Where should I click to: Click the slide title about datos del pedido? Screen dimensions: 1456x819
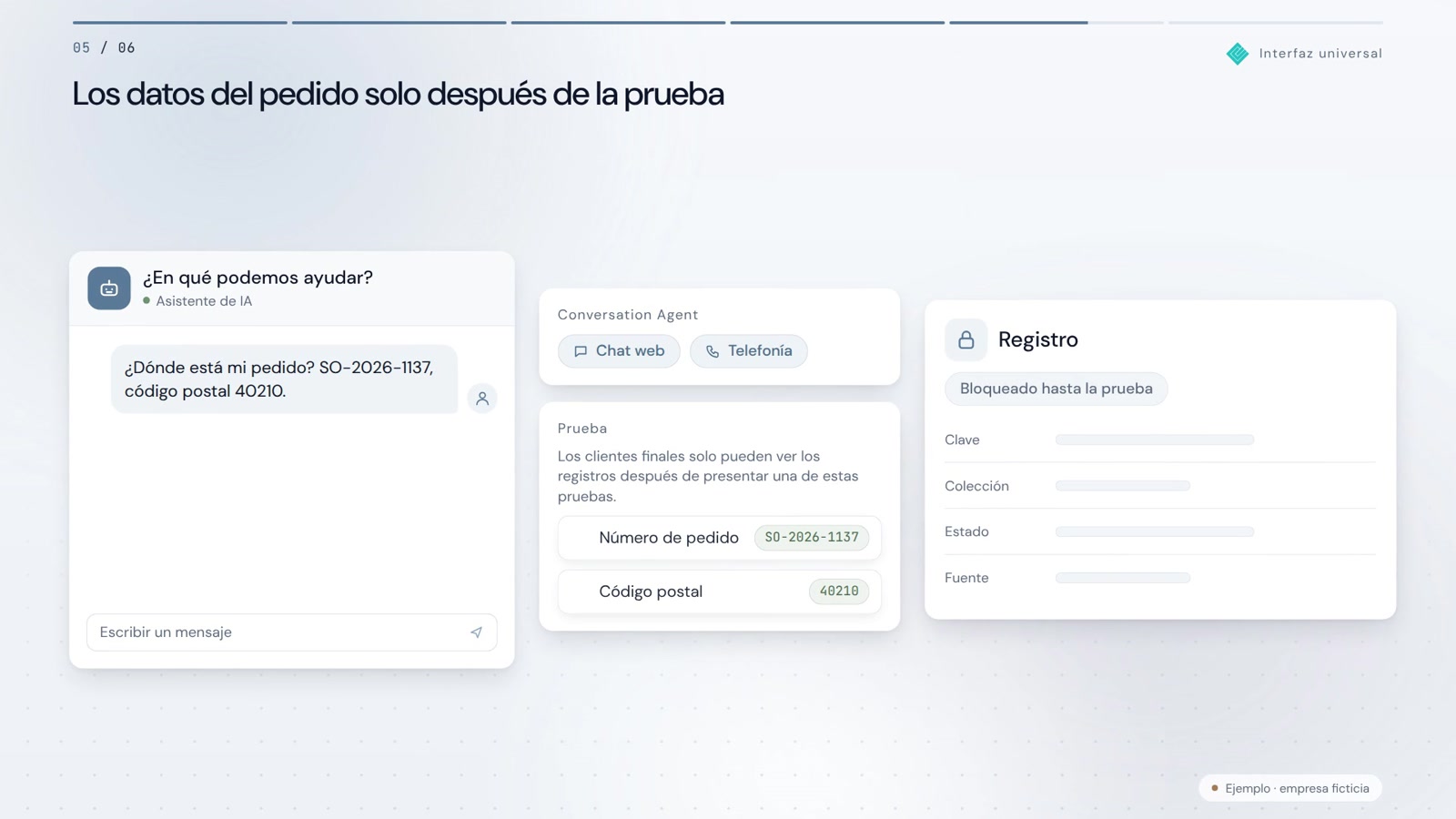click(398, 94)
